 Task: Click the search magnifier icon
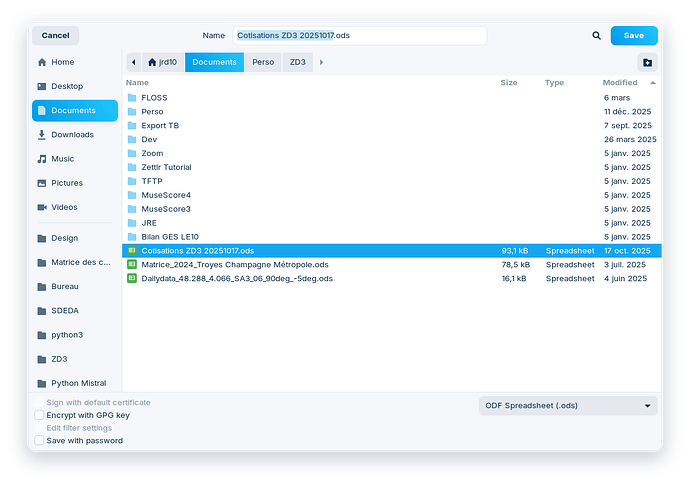(596, 36)
